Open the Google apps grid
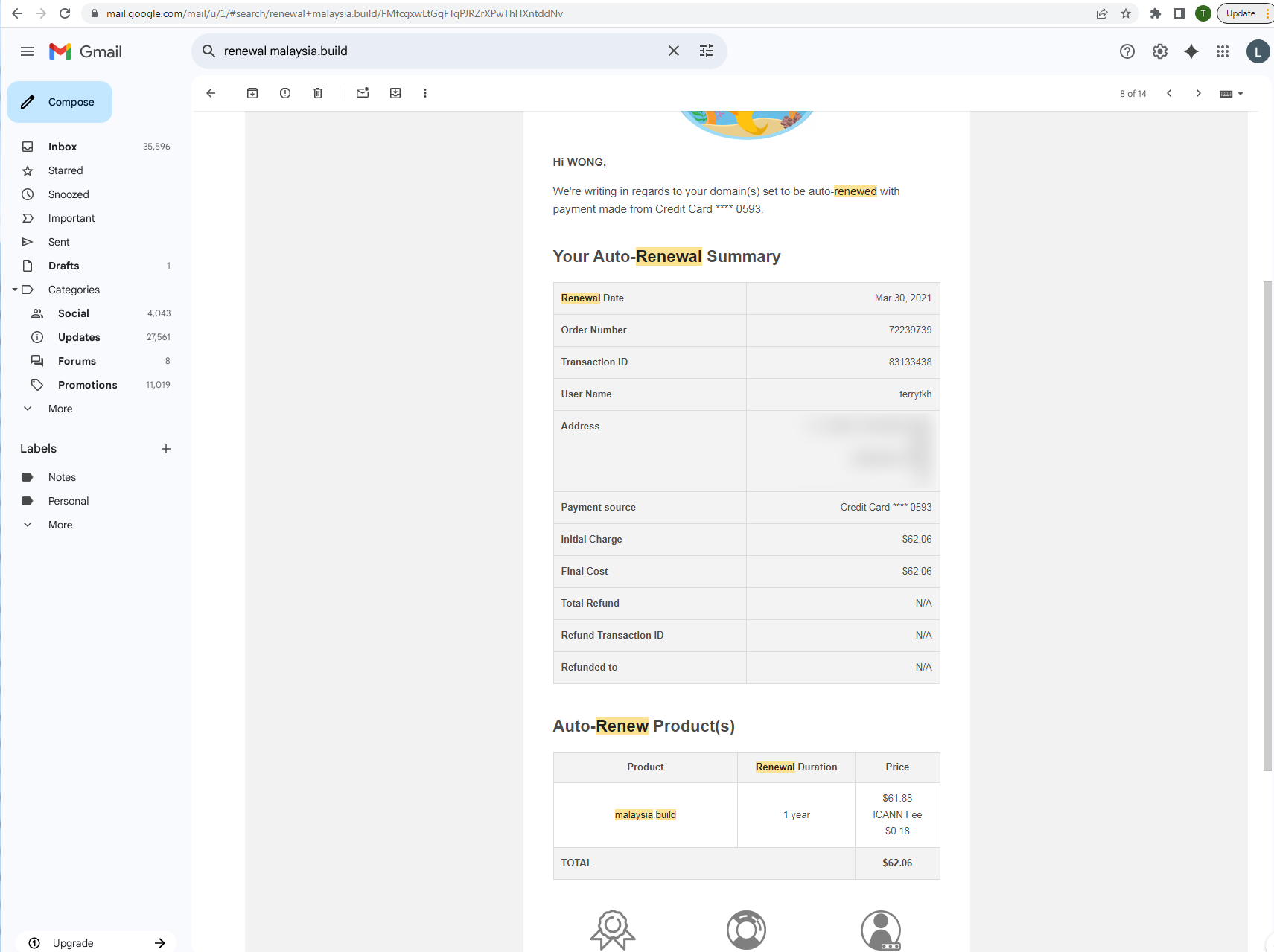Viewport: 1274px width, 952px height. tap(1223, 51)
